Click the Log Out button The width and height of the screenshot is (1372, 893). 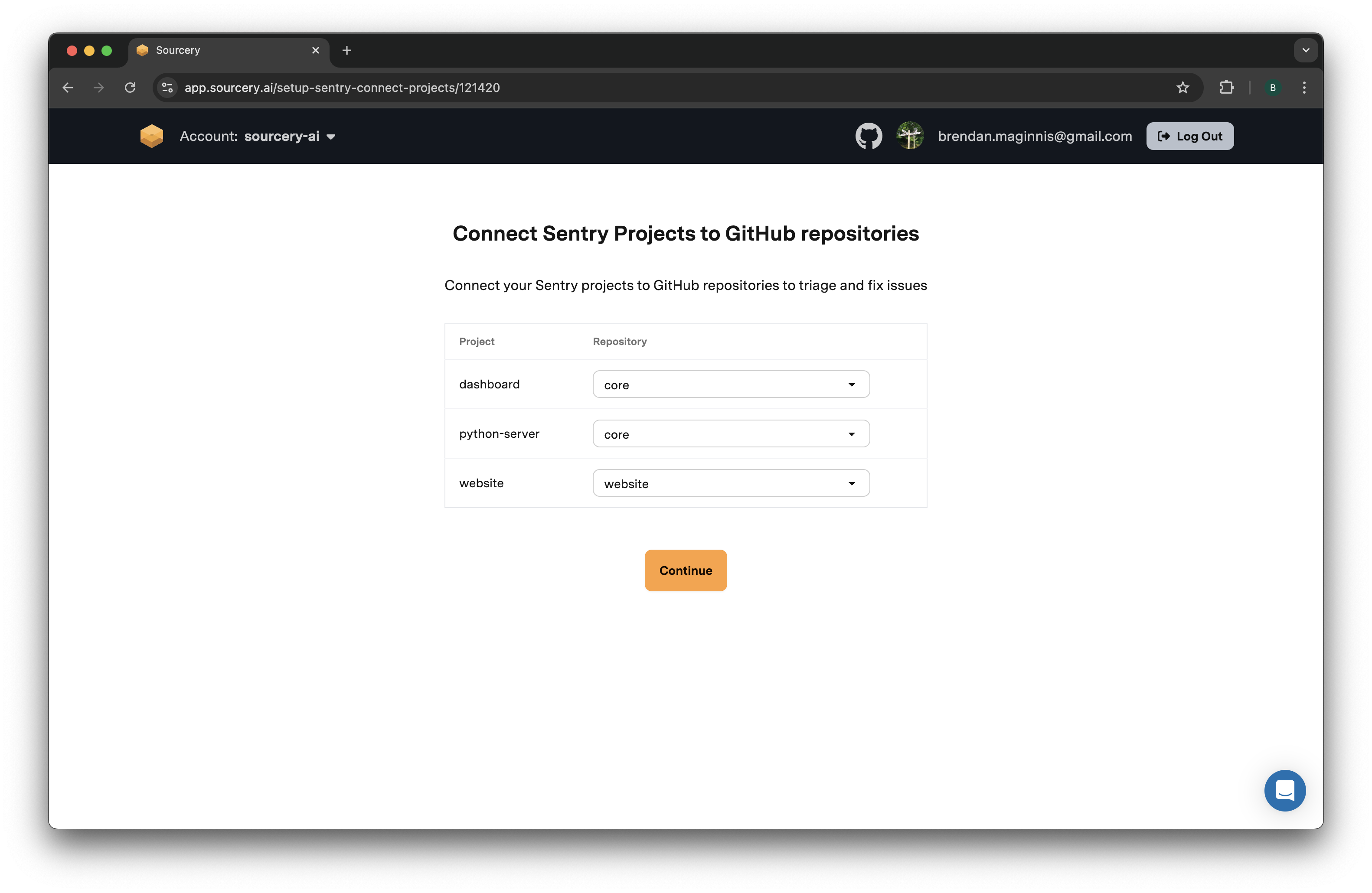pyautogui.click(x=1189, y=136)
